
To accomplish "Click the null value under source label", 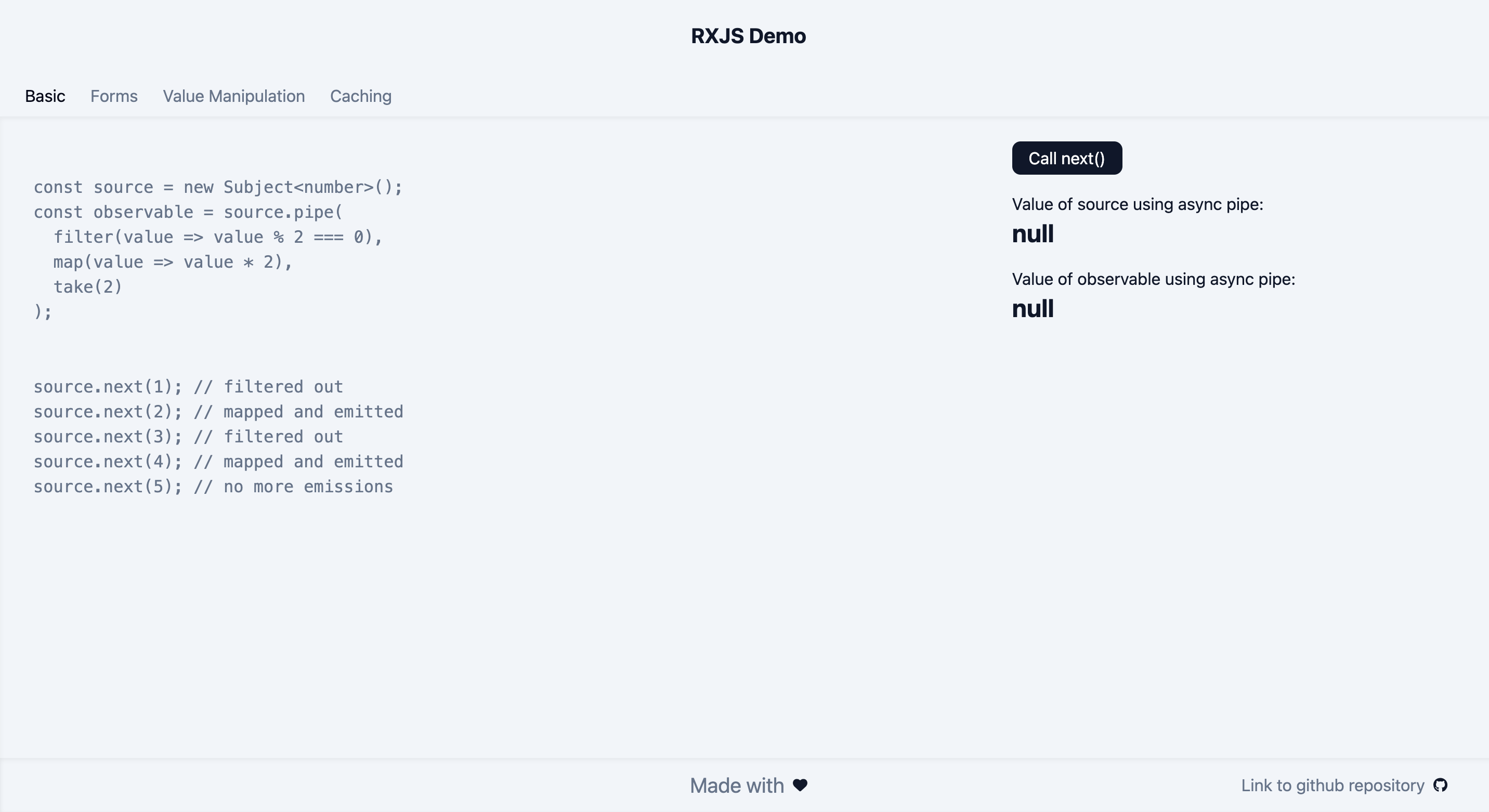I will click(1033, 234).
